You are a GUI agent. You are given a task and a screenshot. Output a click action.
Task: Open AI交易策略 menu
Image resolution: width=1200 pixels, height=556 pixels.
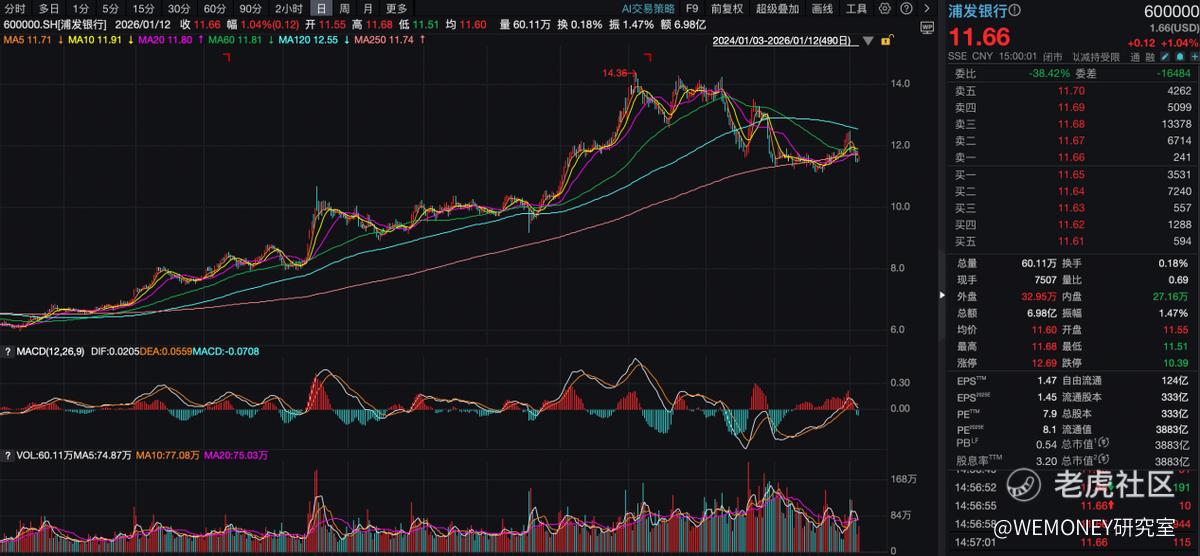click(x=648, y=8)
